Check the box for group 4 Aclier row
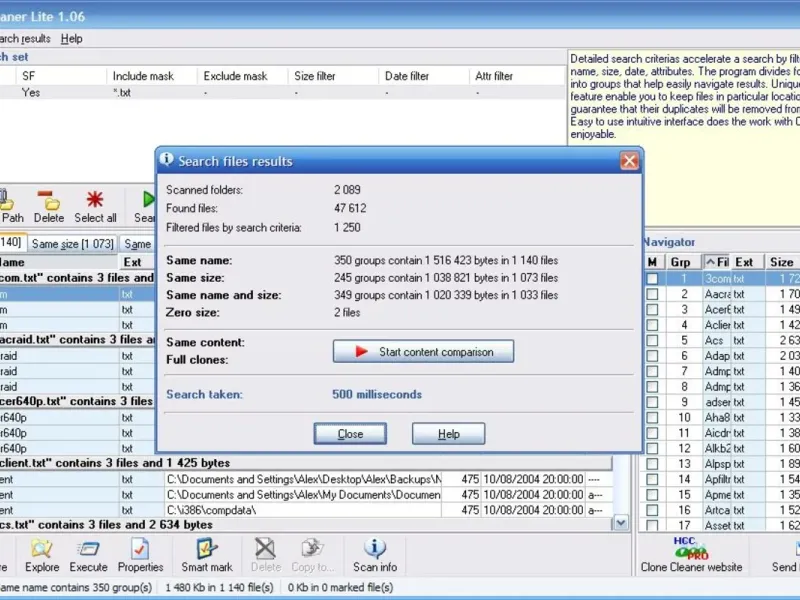This screenshot has height=600, width=800. pyautogui.click(x=652, y=325)
